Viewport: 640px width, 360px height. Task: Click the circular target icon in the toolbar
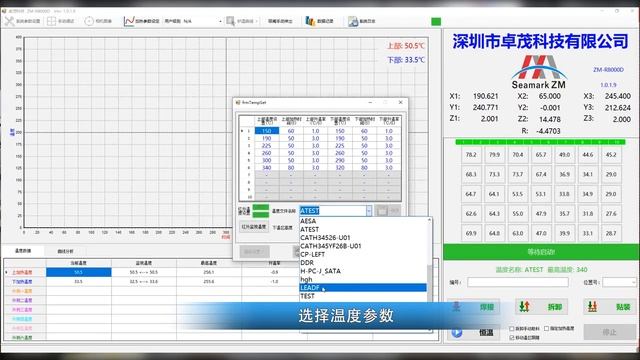(89, 21)
